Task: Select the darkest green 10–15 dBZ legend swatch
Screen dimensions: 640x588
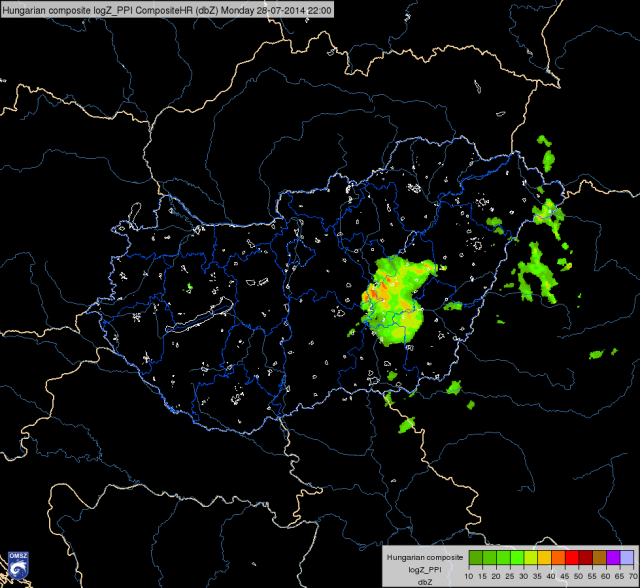Action: tap(476, 558)
